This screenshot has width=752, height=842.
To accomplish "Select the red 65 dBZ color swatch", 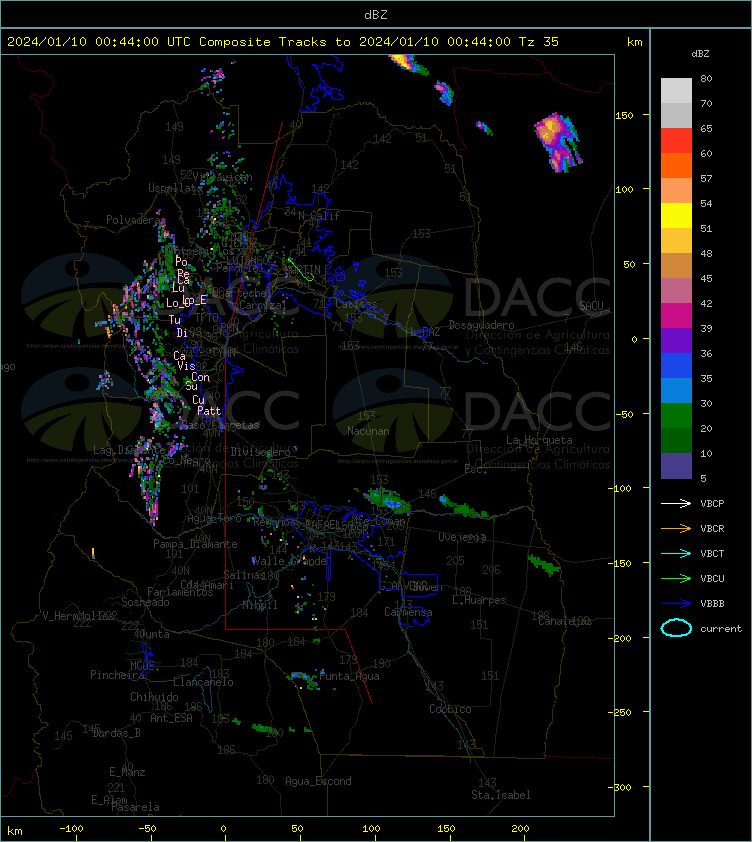I will 676,140.
